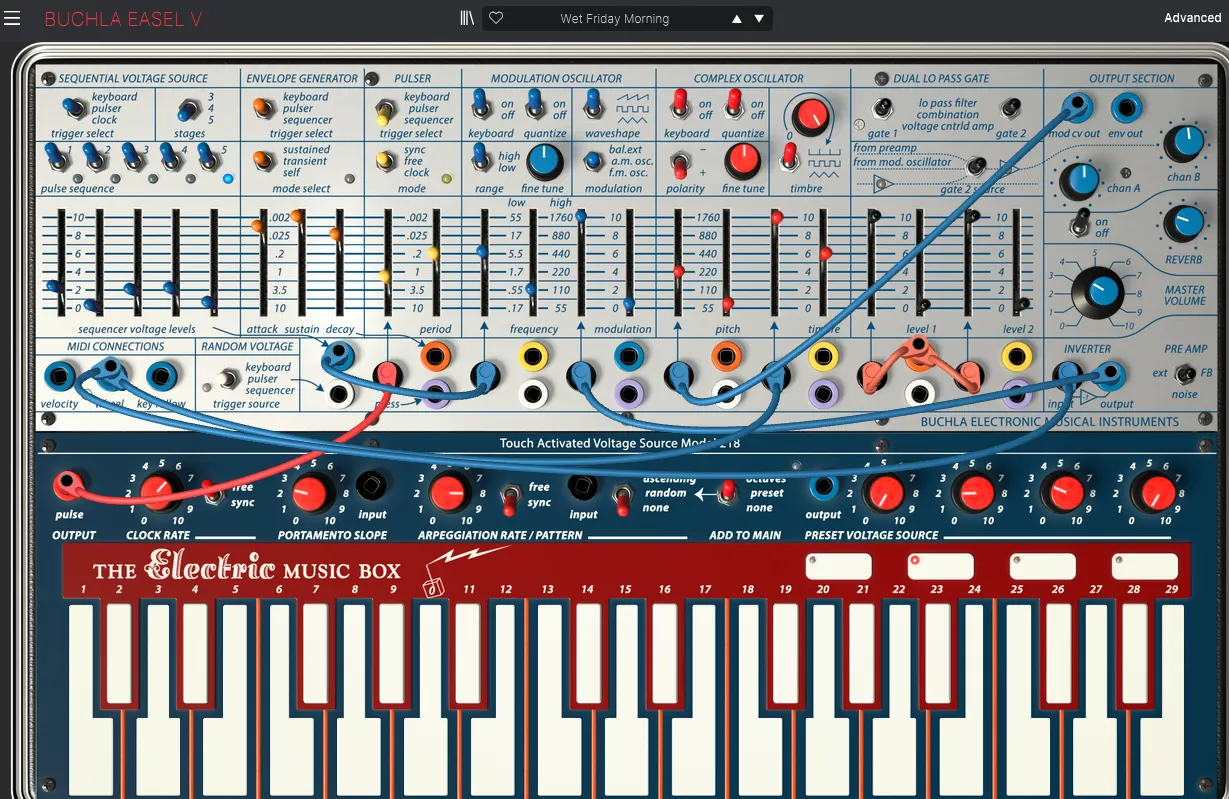The width and height of the screenshot is (1229, 799).
Task: Click the MASTER VOLUME knob
Action: (x=1098, y=293)
